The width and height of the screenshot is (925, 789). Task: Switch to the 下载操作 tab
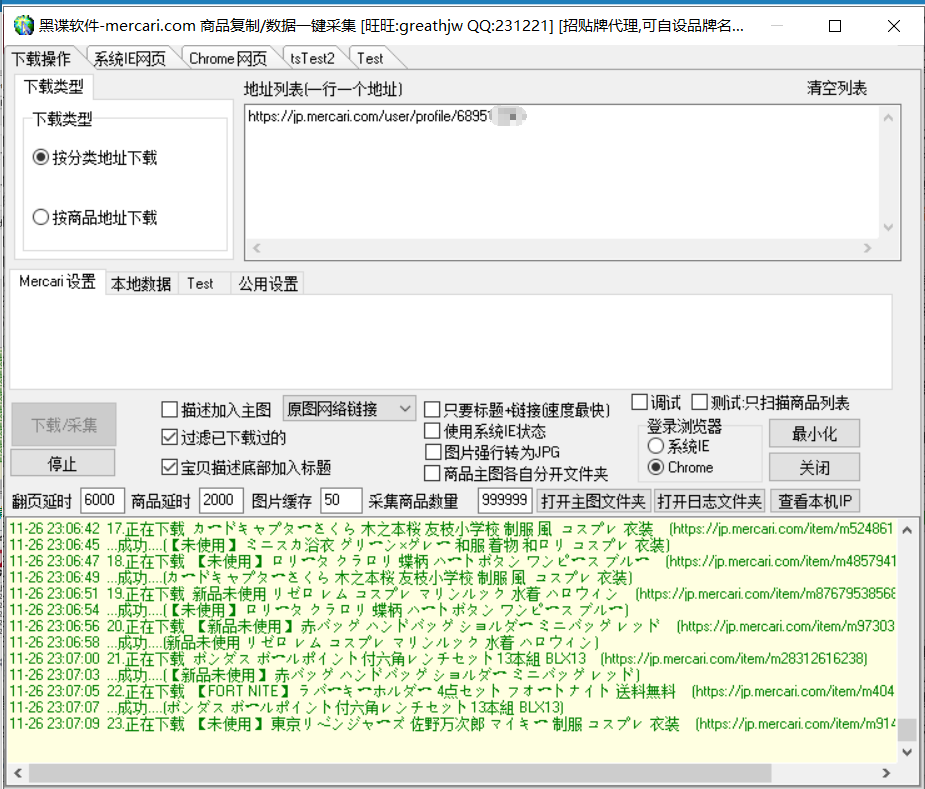tap(41, 58)
